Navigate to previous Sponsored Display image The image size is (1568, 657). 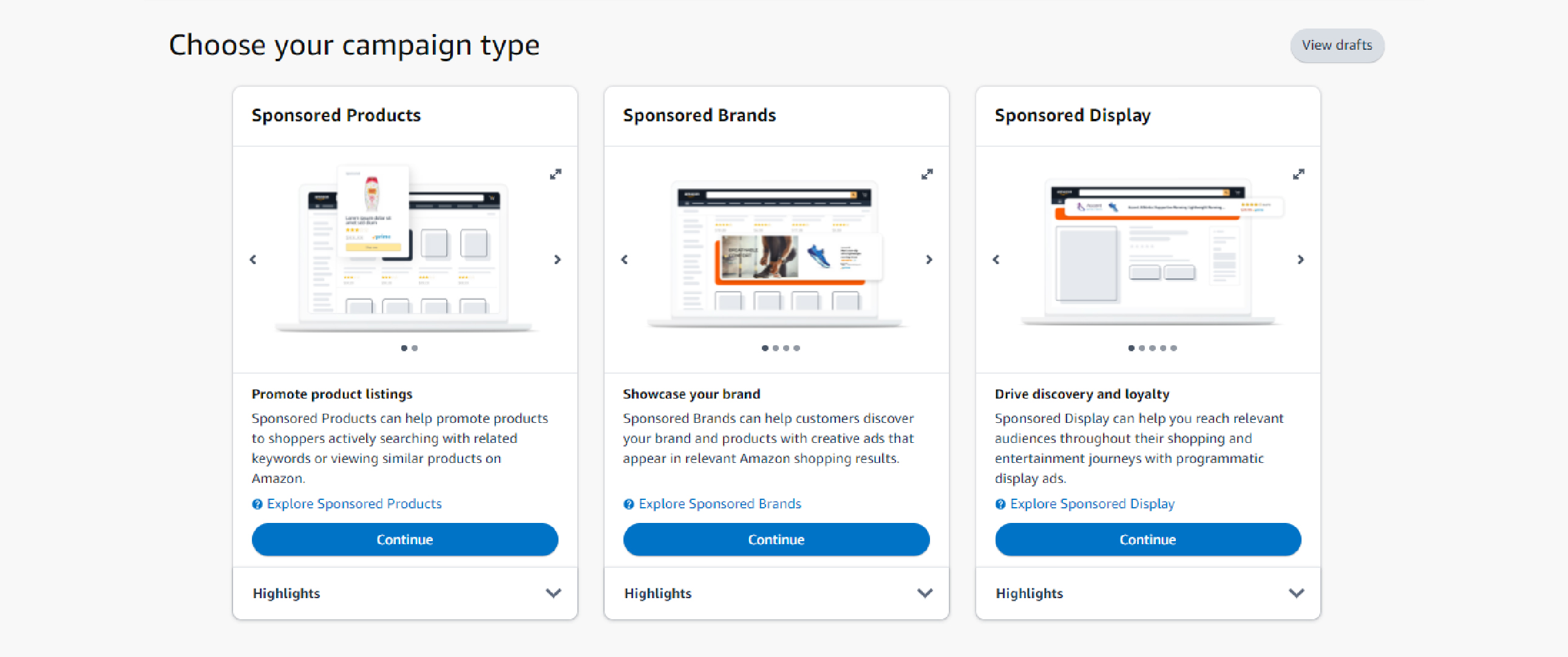coord(997,259)
